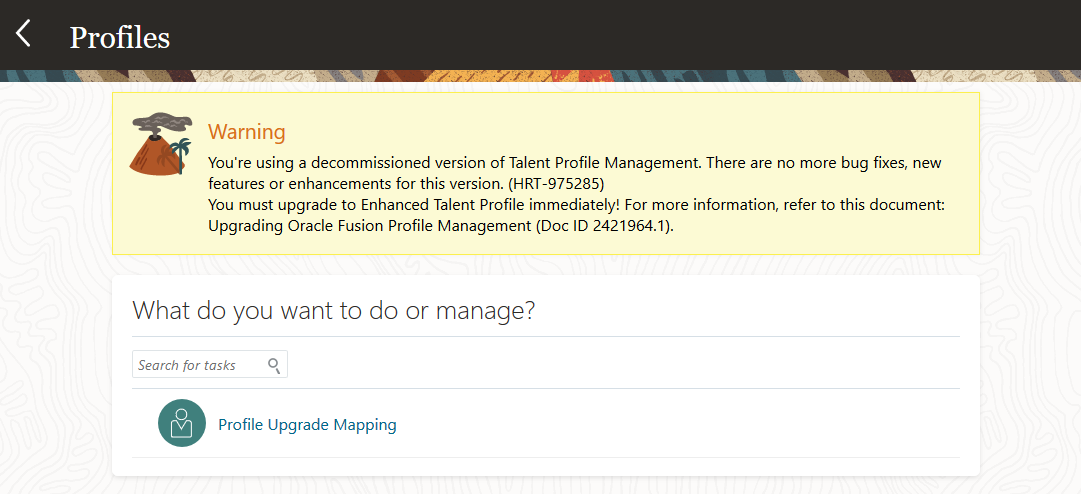Click the back arrow in header

tap(23, 34)
